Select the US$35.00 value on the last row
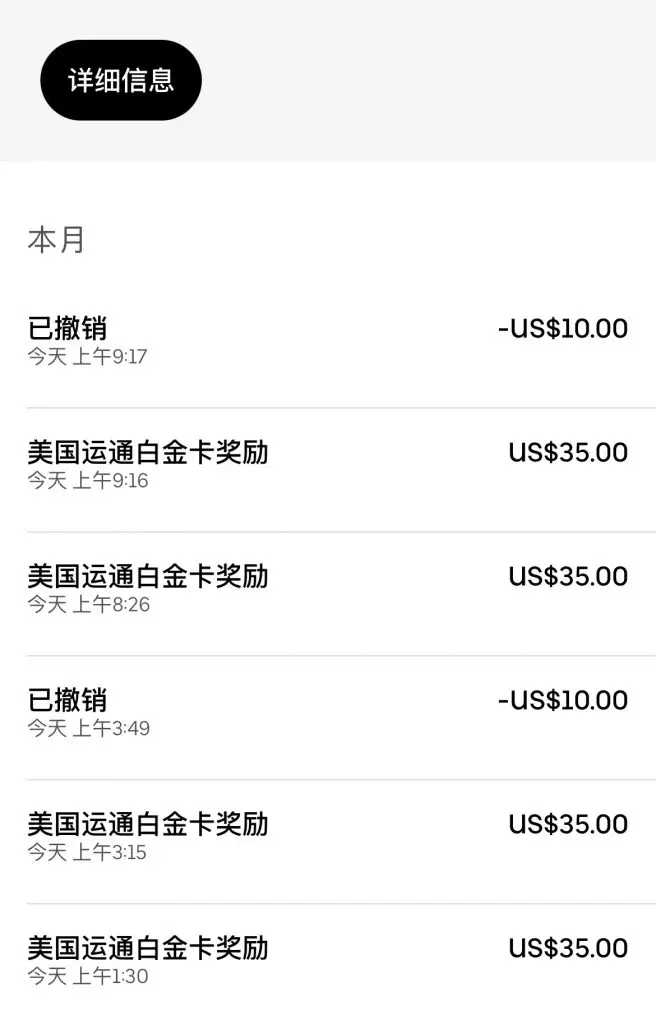 coord(568,948)
